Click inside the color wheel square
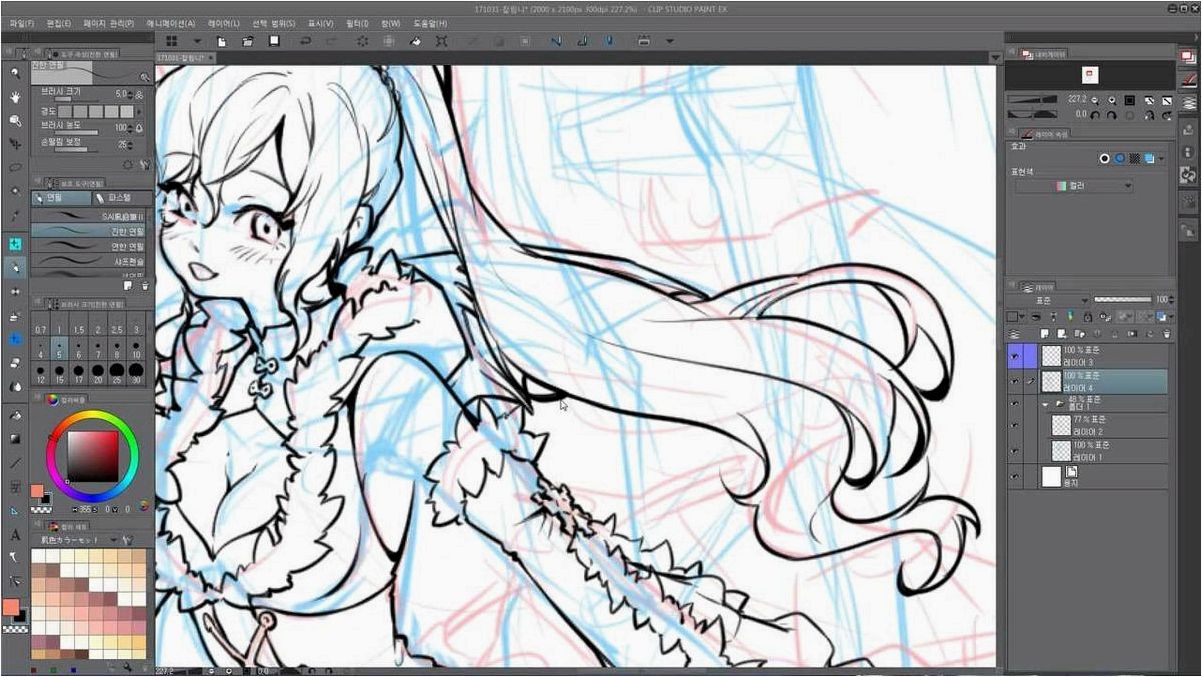Viewport: 1202px width, 677px height. [91, 458]
